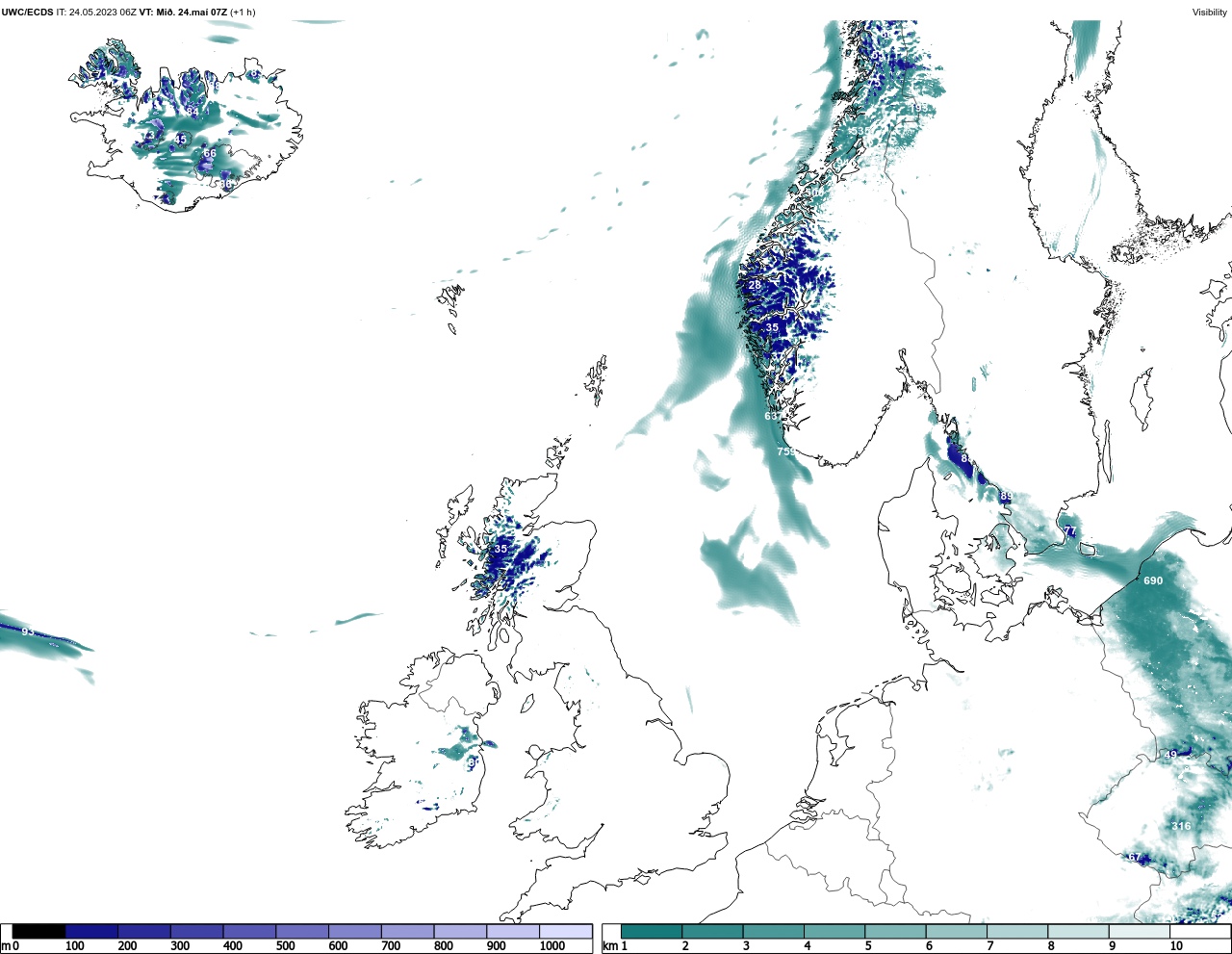Click the value 690 on Baltic coast
This screenshot has width=1232, height=954.
coord(1153,580)
